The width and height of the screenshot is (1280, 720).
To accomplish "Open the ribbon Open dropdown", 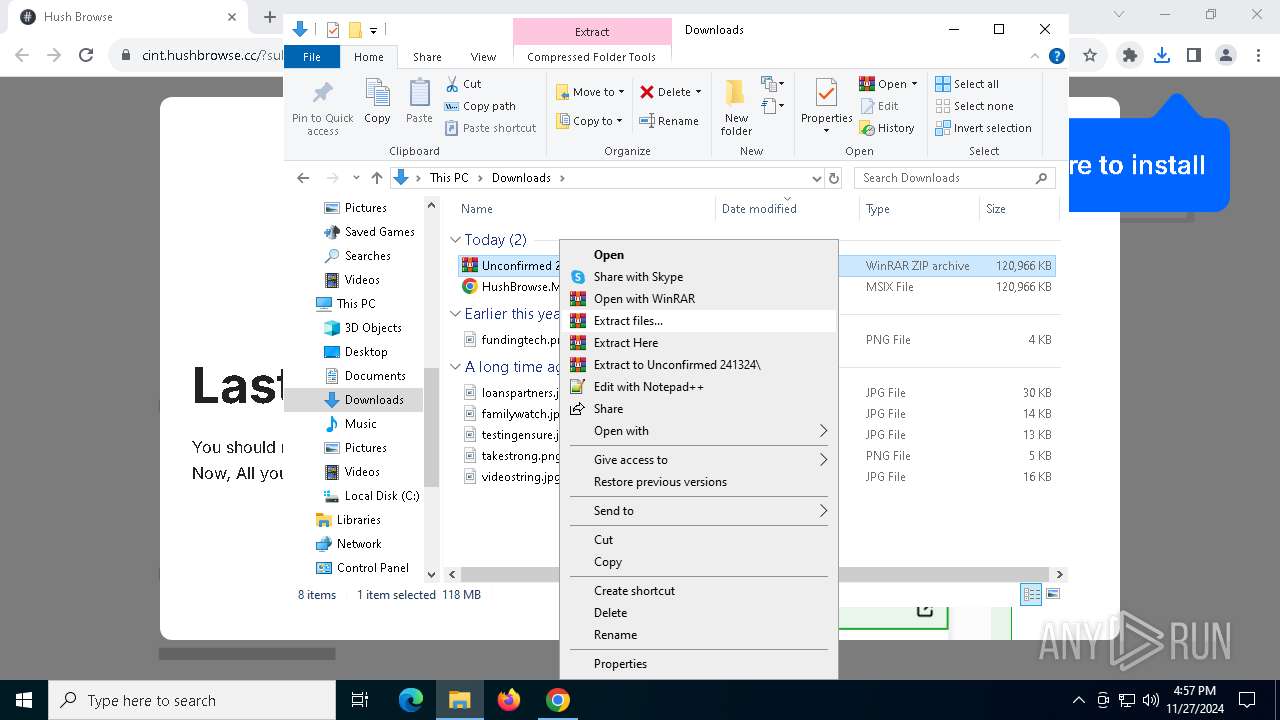I will (x=888, y=84).
